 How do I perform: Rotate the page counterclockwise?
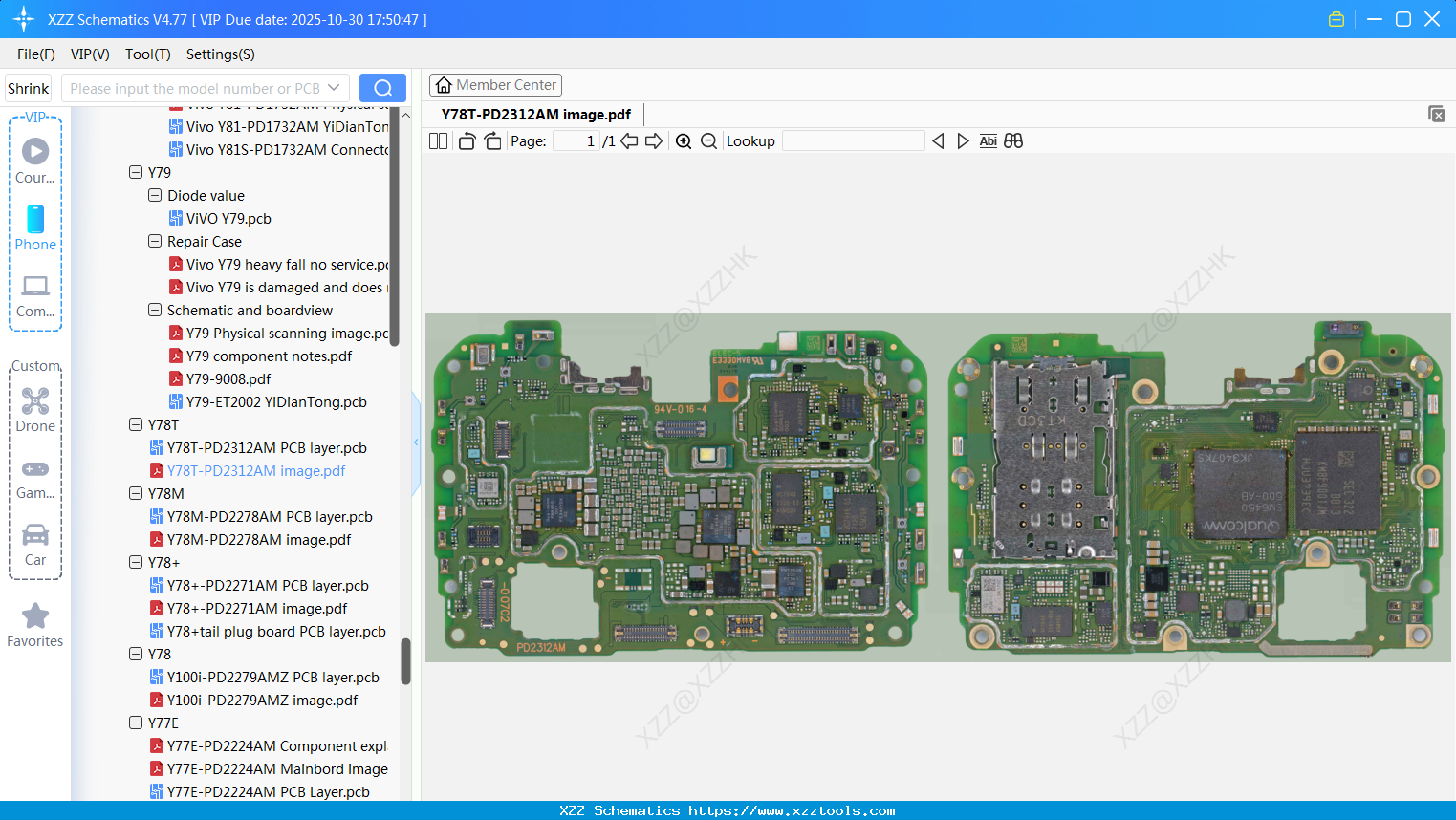[x=467, y=141]
